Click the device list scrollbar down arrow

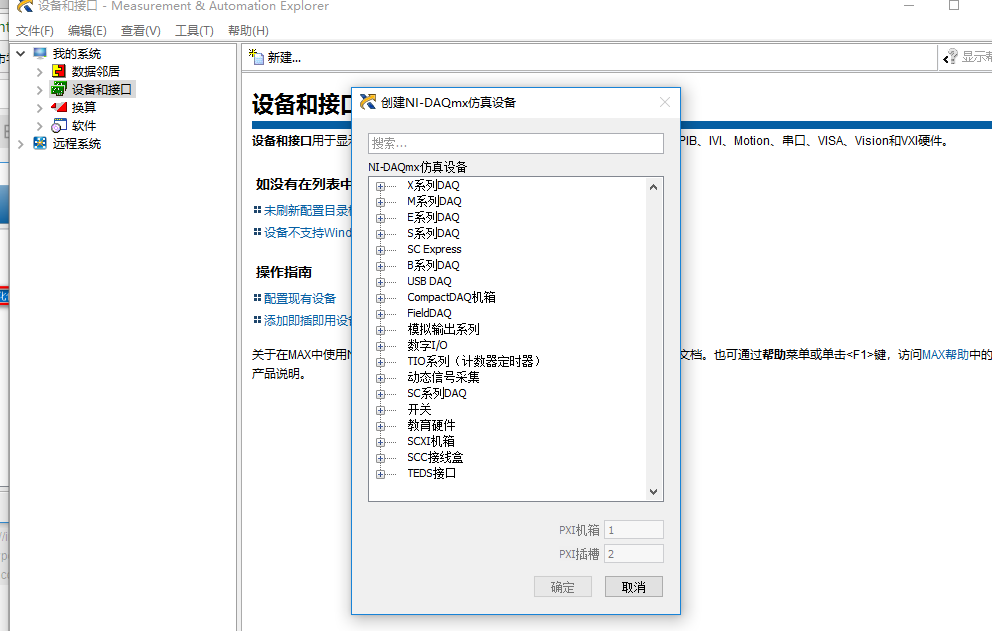click(x=653, y=492)
